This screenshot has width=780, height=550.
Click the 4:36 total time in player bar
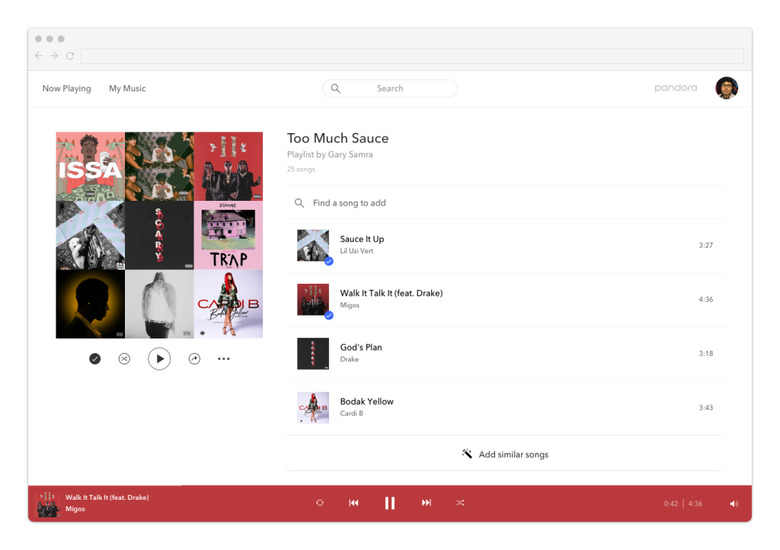[695, 504]
